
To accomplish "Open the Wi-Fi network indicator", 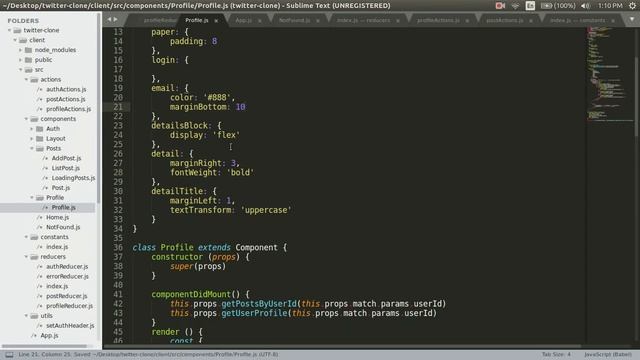I will coord(515,6).
